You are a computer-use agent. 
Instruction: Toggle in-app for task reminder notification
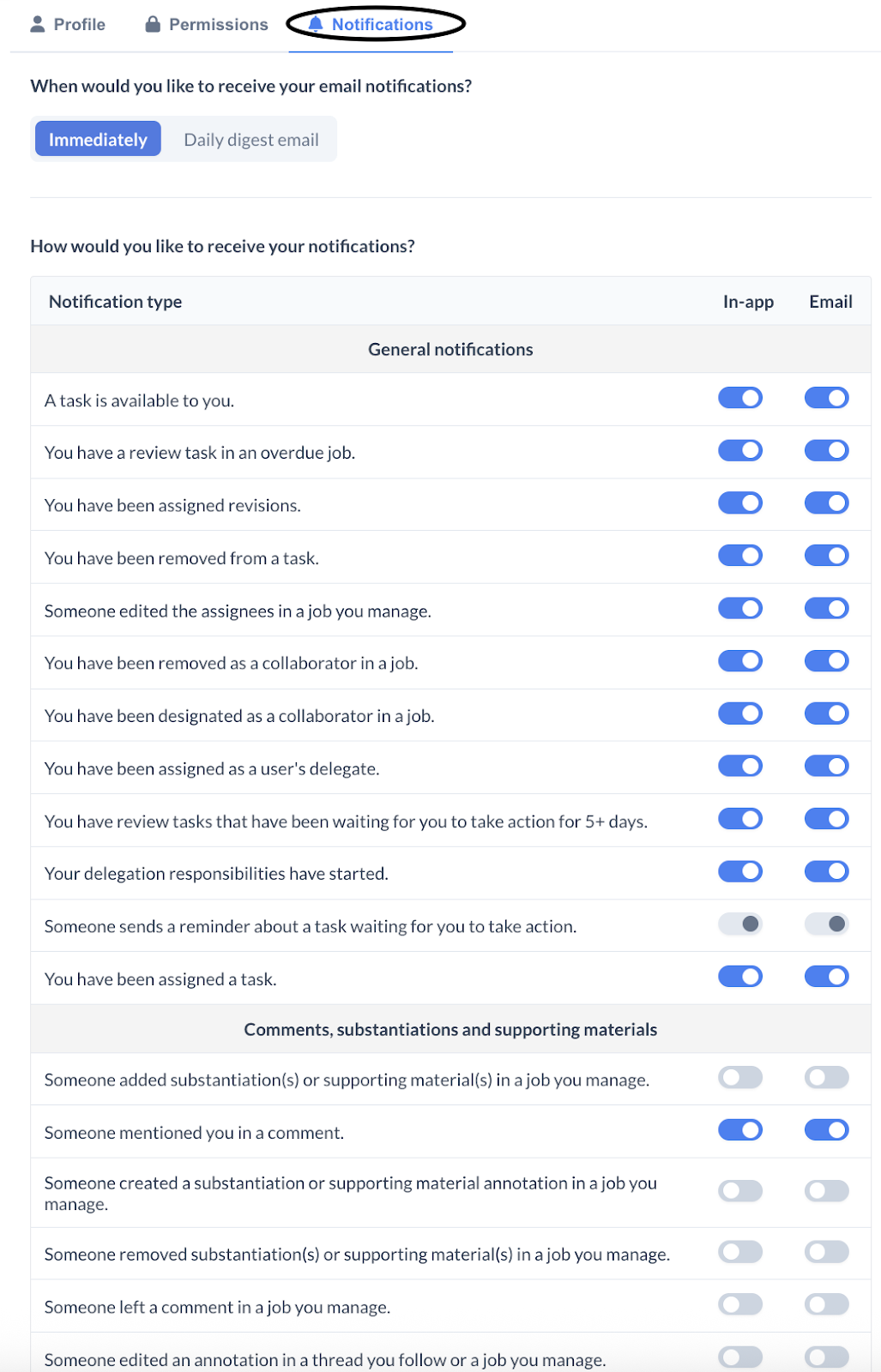click(x=740, y=924)
